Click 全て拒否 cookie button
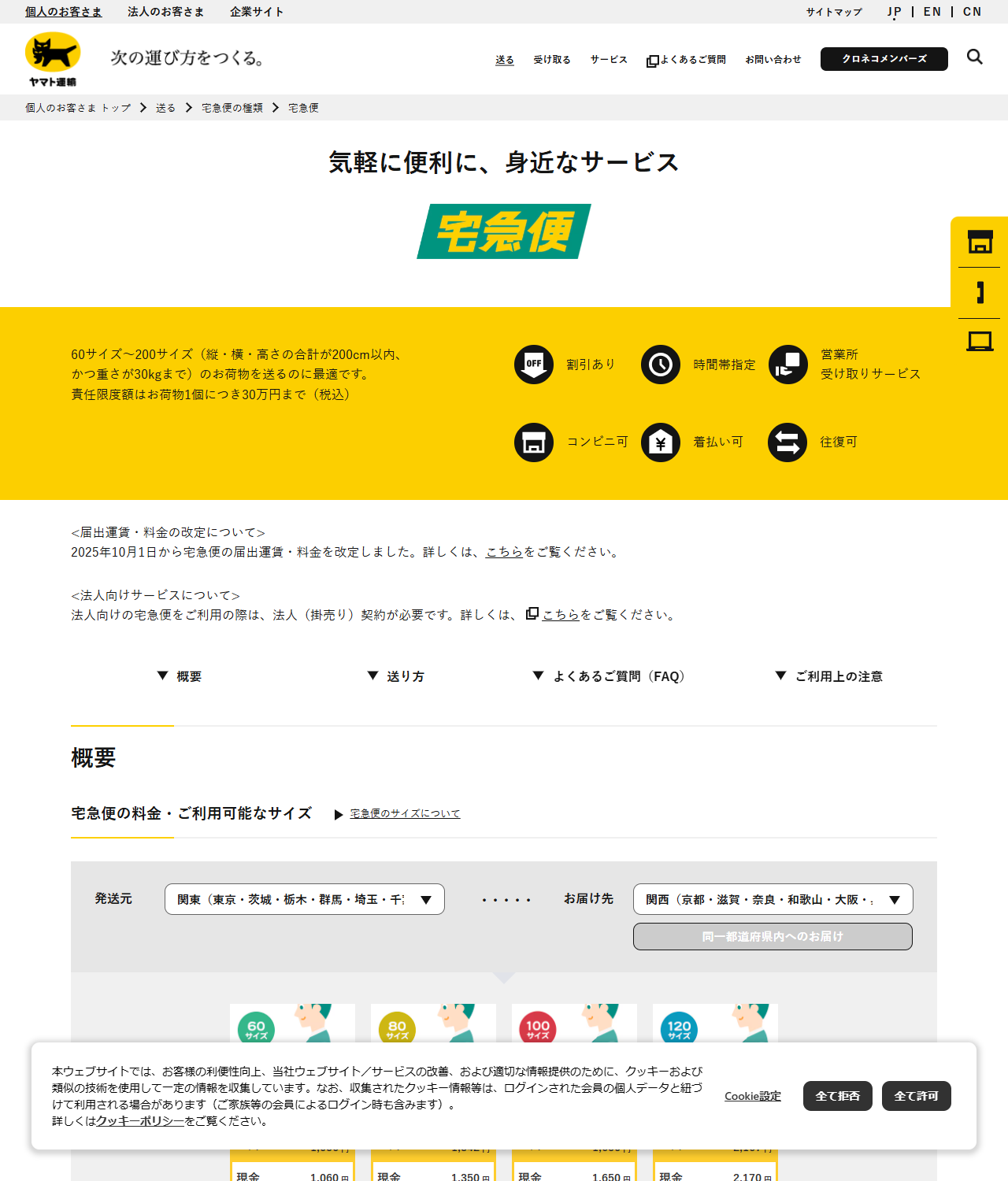 tap(838, 1096)
